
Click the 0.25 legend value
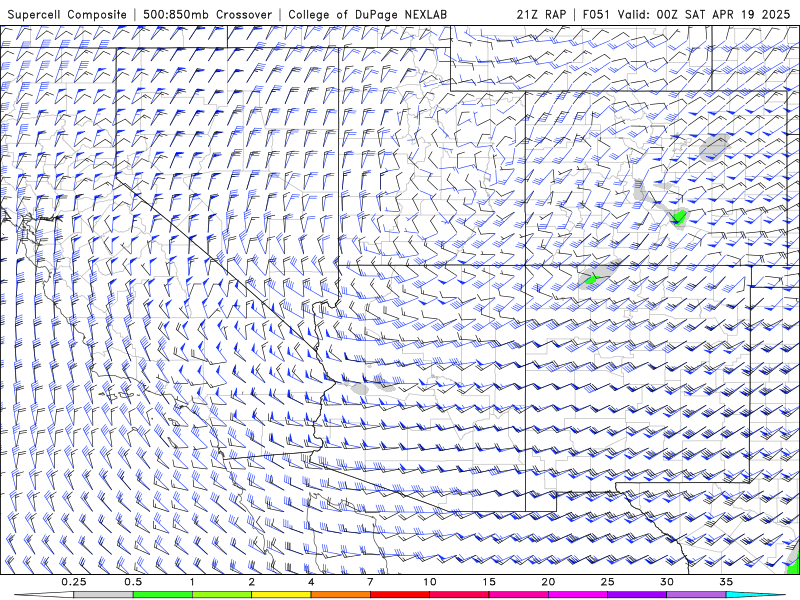[x=73, y=582]
